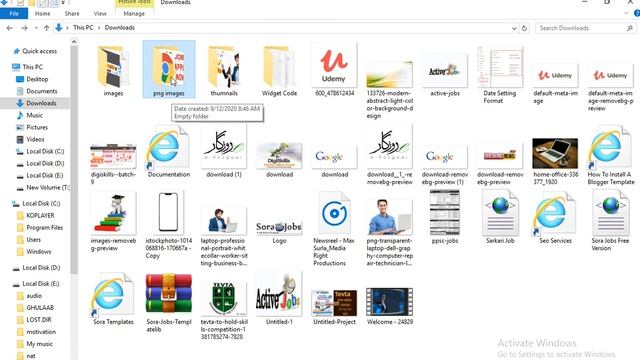This screenshot has height=360, width=640.
Task: Select the tevta skills competition image
Action: pos(224,311)
